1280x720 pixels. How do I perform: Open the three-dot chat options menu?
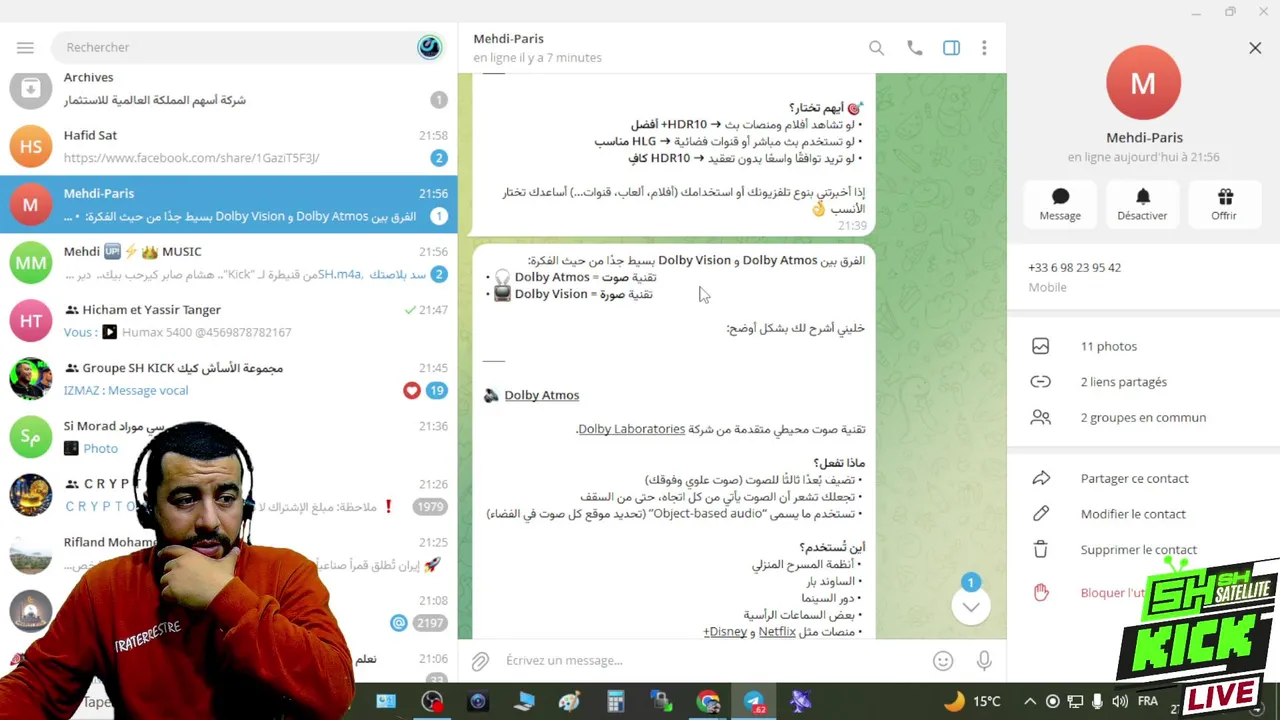[x=984, y=48]
